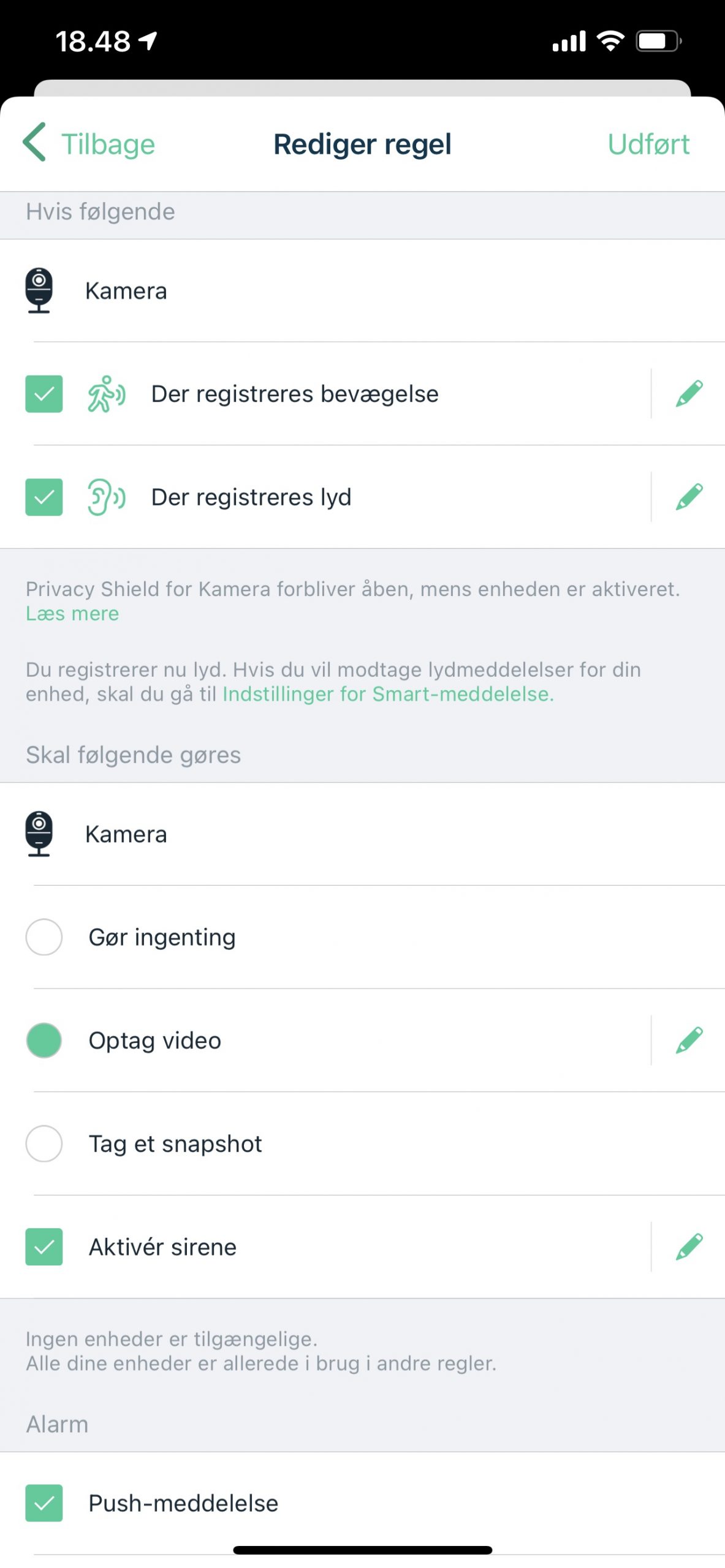The image size is (725, 1568).
Task: Uncheck Der registreres lyd checkbox
Action: click(44, 497)
